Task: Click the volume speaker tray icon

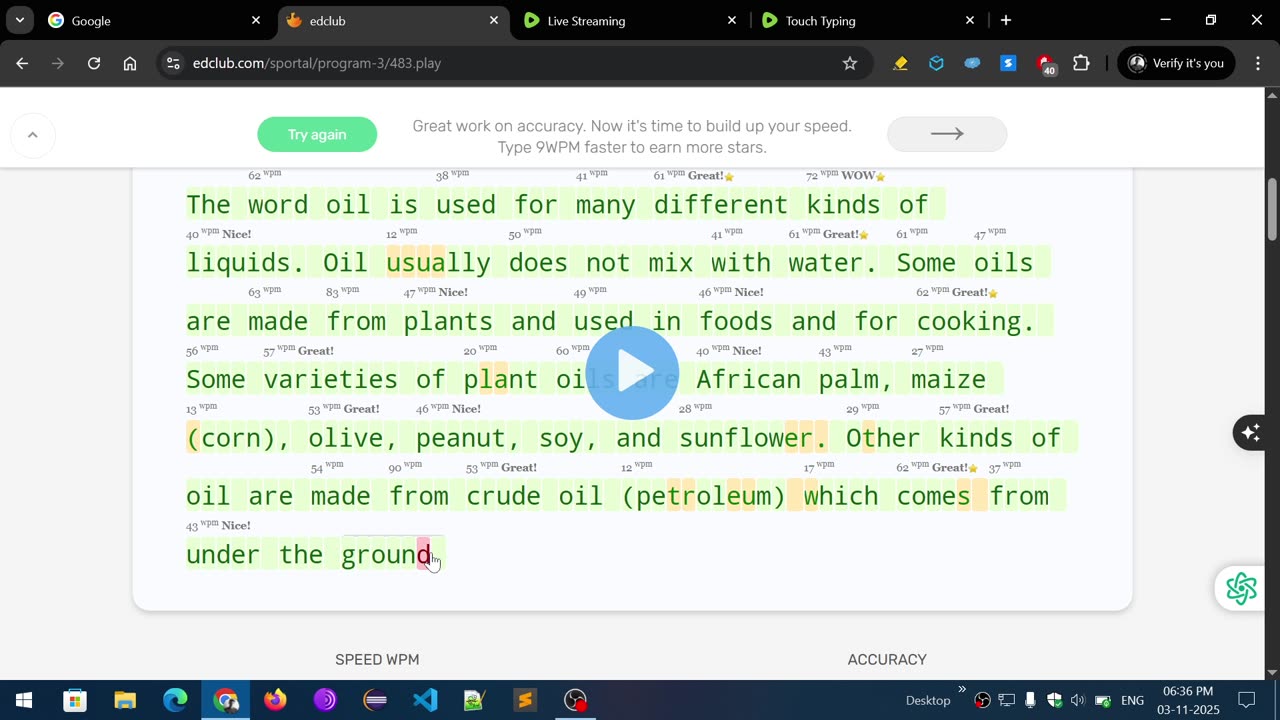Action: [x=1078, y=700]
